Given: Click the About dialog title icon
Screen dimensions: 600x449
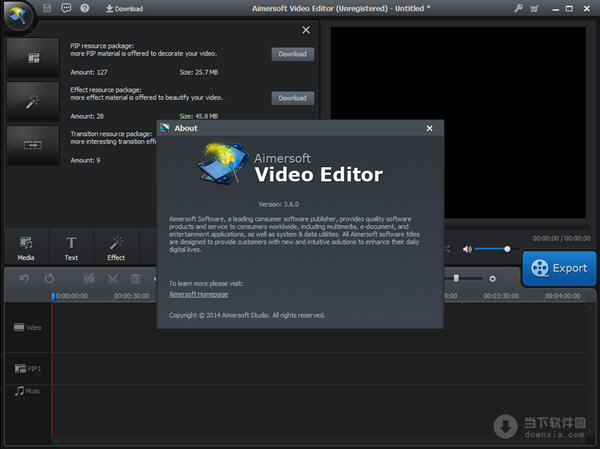Looking at the screenshot, I should coord(165,128).
